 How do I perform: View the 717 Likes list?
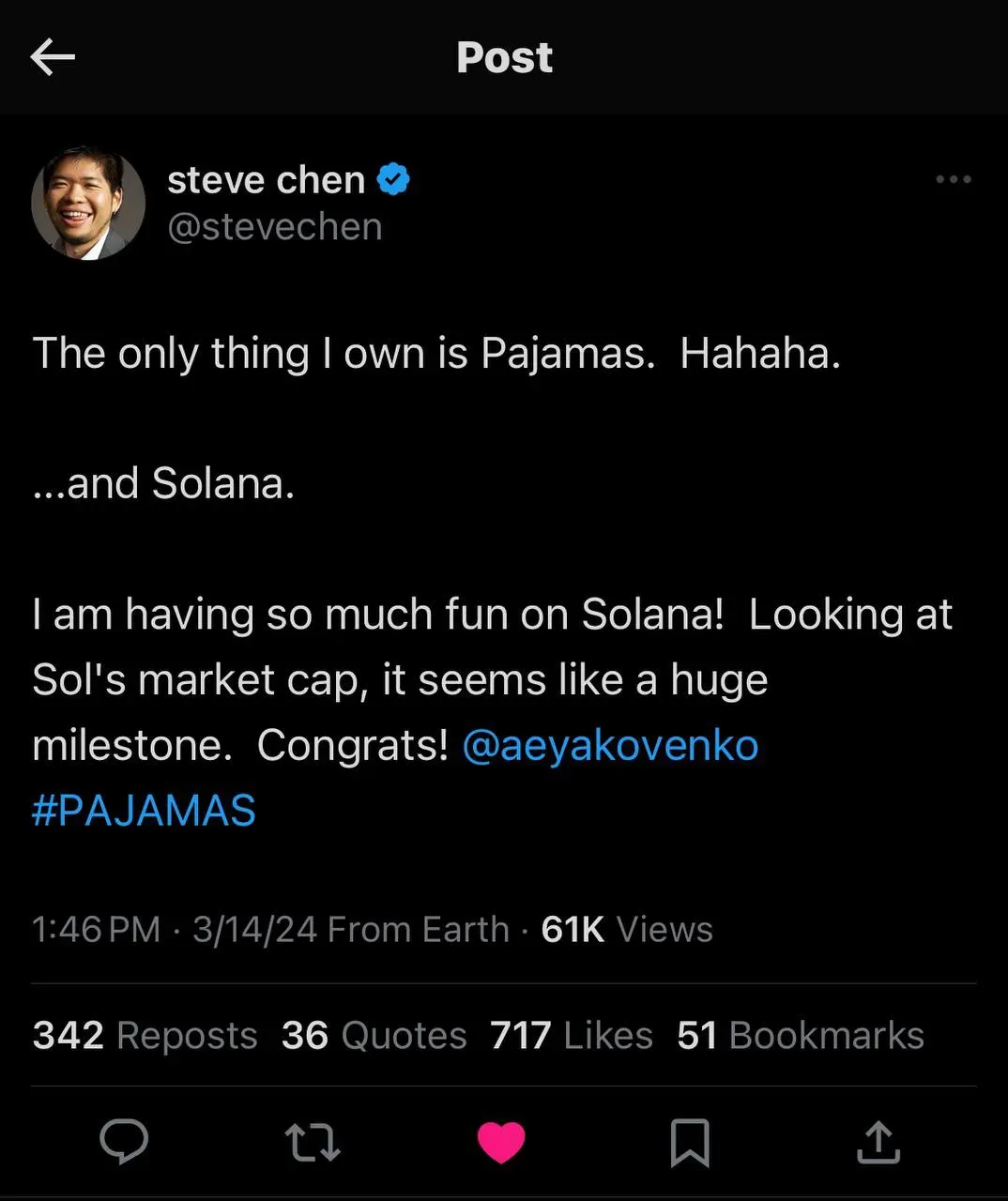571,1036
